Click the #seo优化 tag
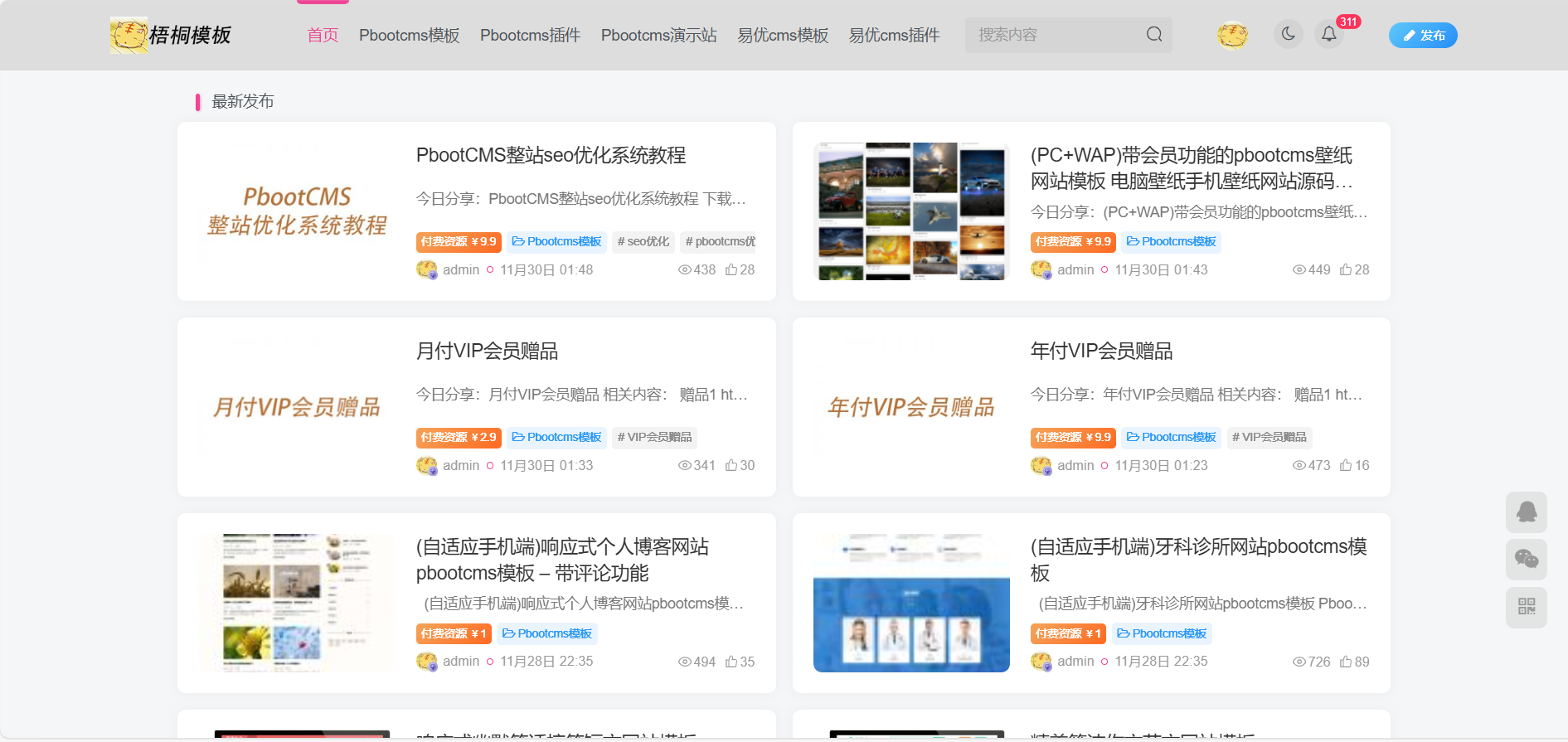The height and width of the screenshot is (742, 1568). (643, 241)
